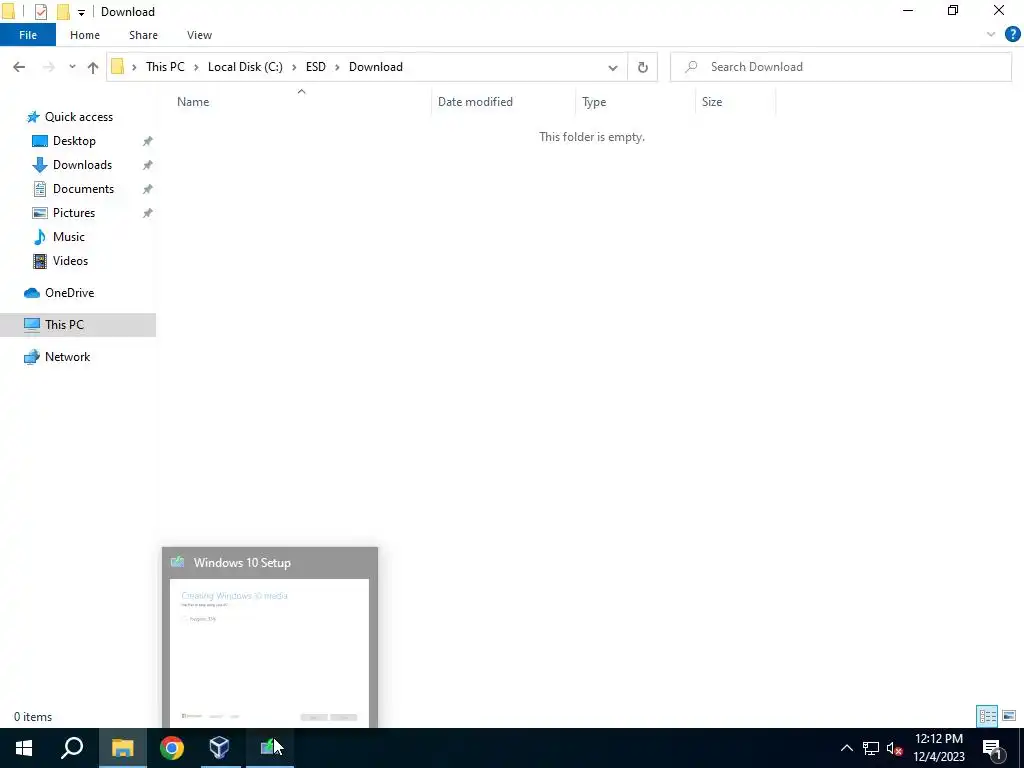
Task: Refresh the Download folder
Action: click(643, 67)
